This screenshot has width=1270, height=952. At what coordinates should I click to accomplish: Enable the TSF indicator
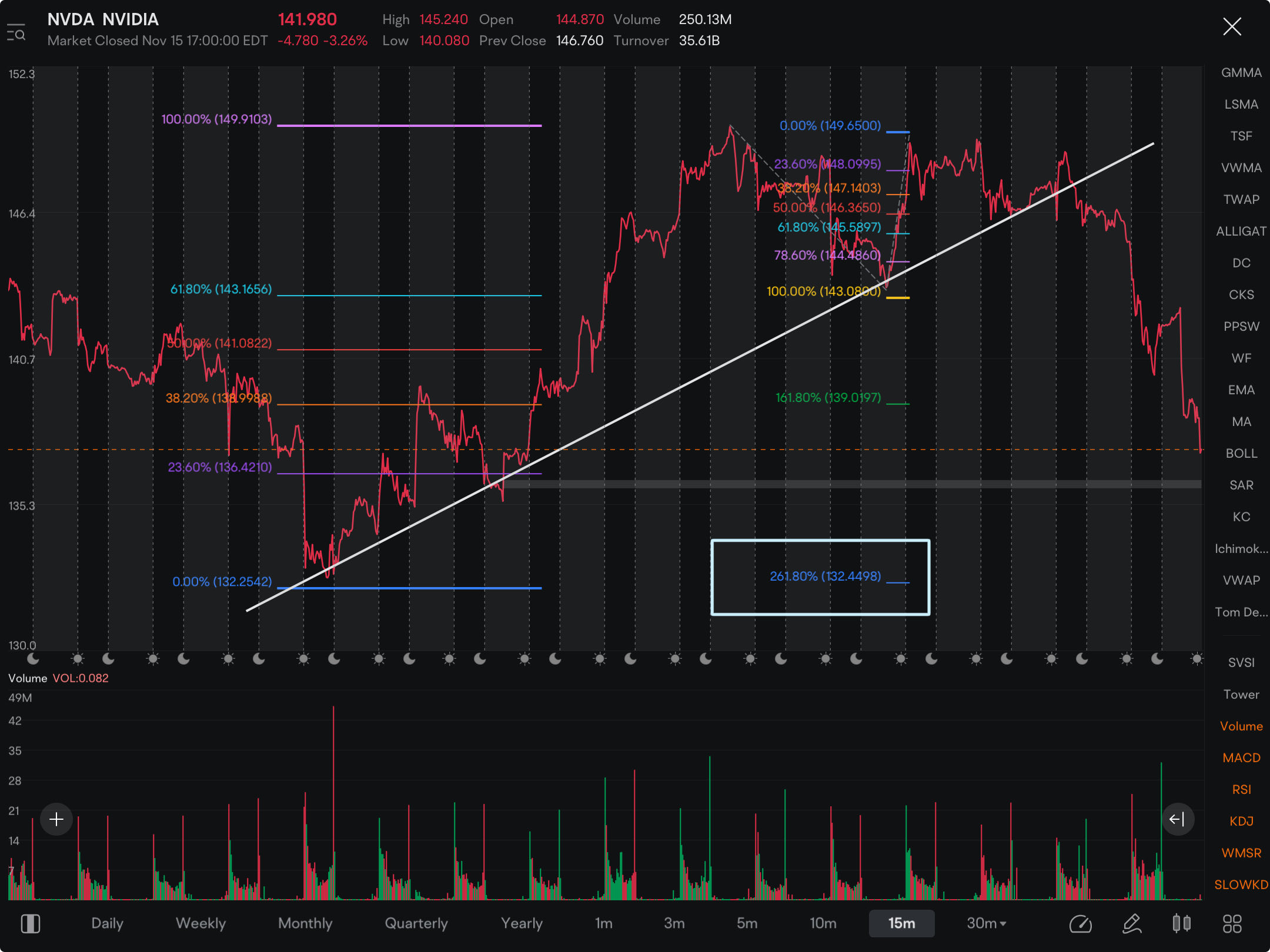click(x=1241, y=136)
